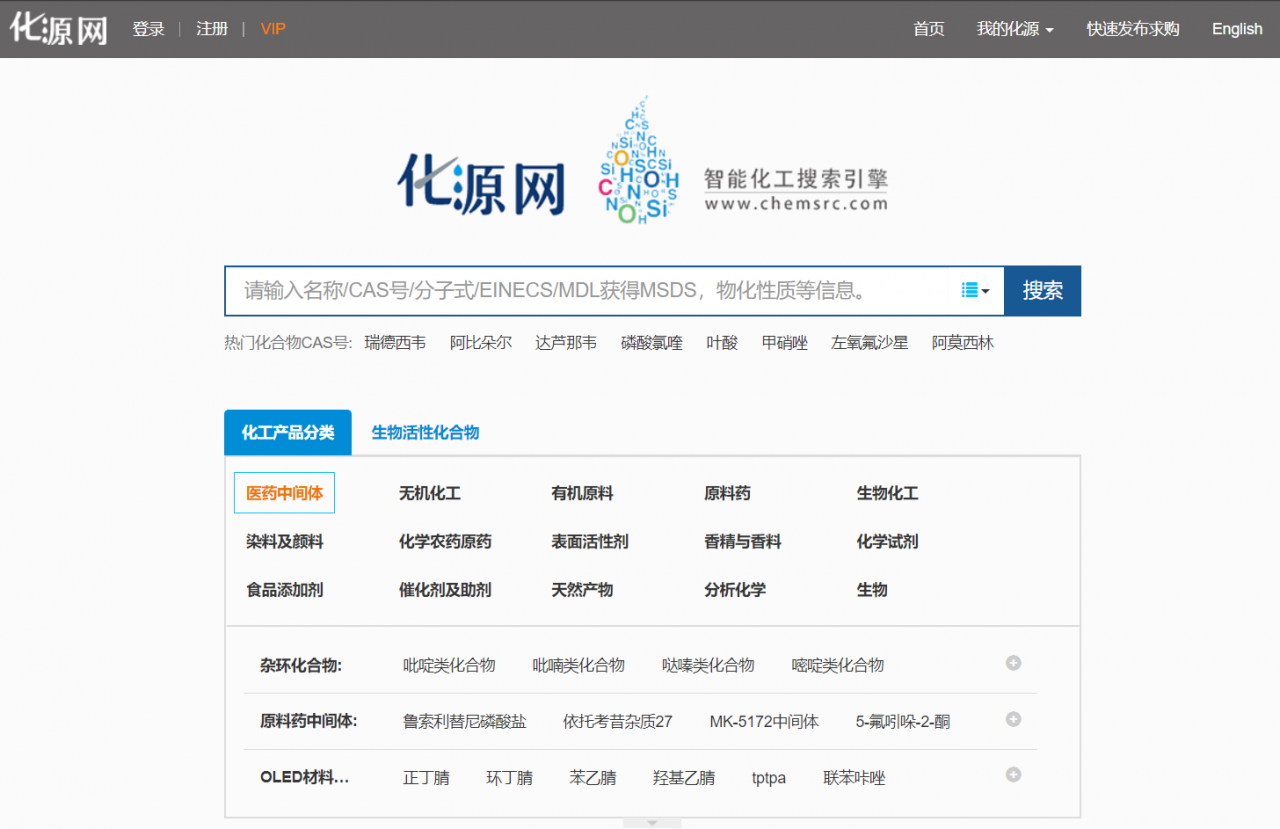Screen dimensions: 1280x829
Task: Click the large 化源网 center logo
Action: tap(481, 184)
